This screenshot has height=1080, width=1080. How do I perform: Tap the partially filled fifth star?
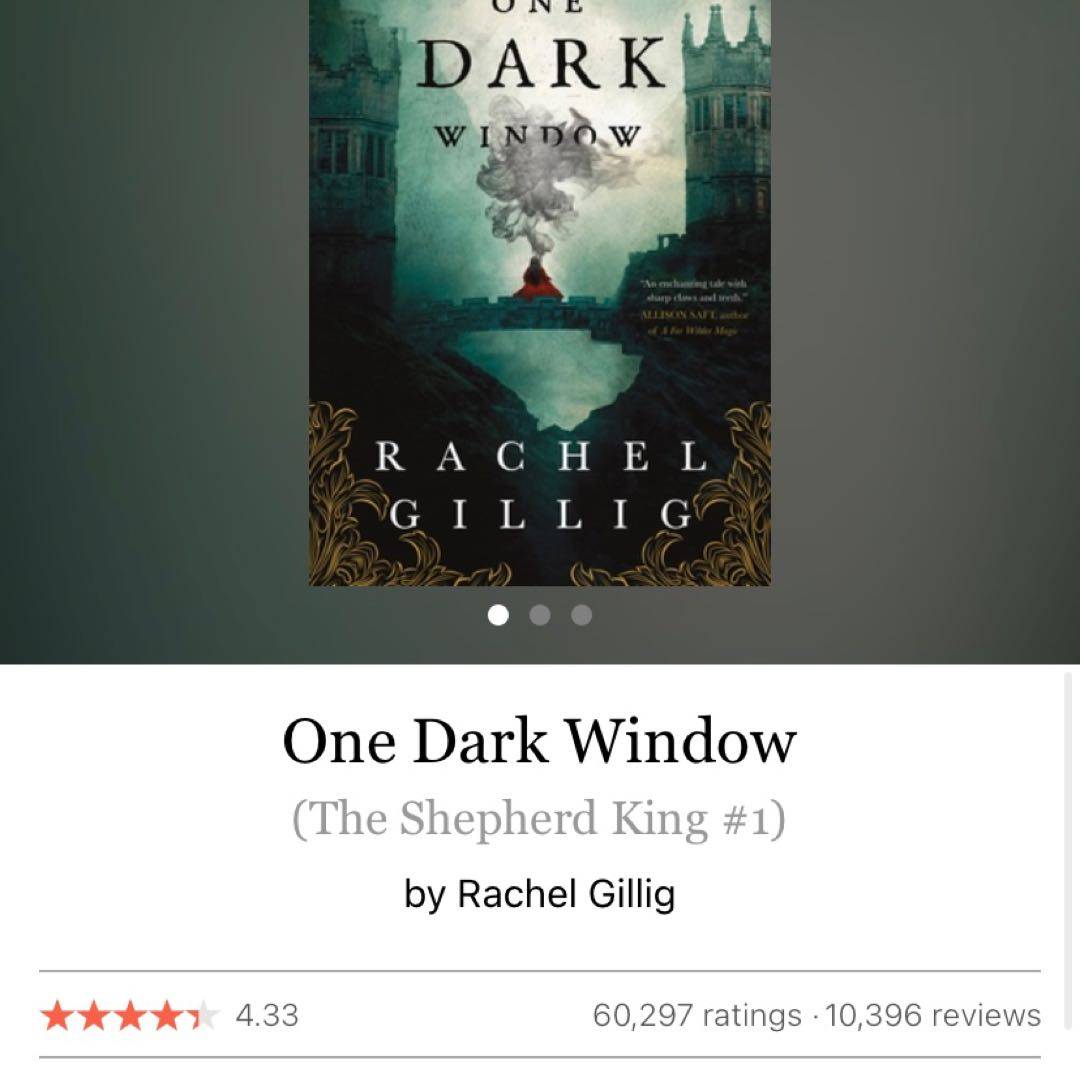click(x=201, y=1016)
